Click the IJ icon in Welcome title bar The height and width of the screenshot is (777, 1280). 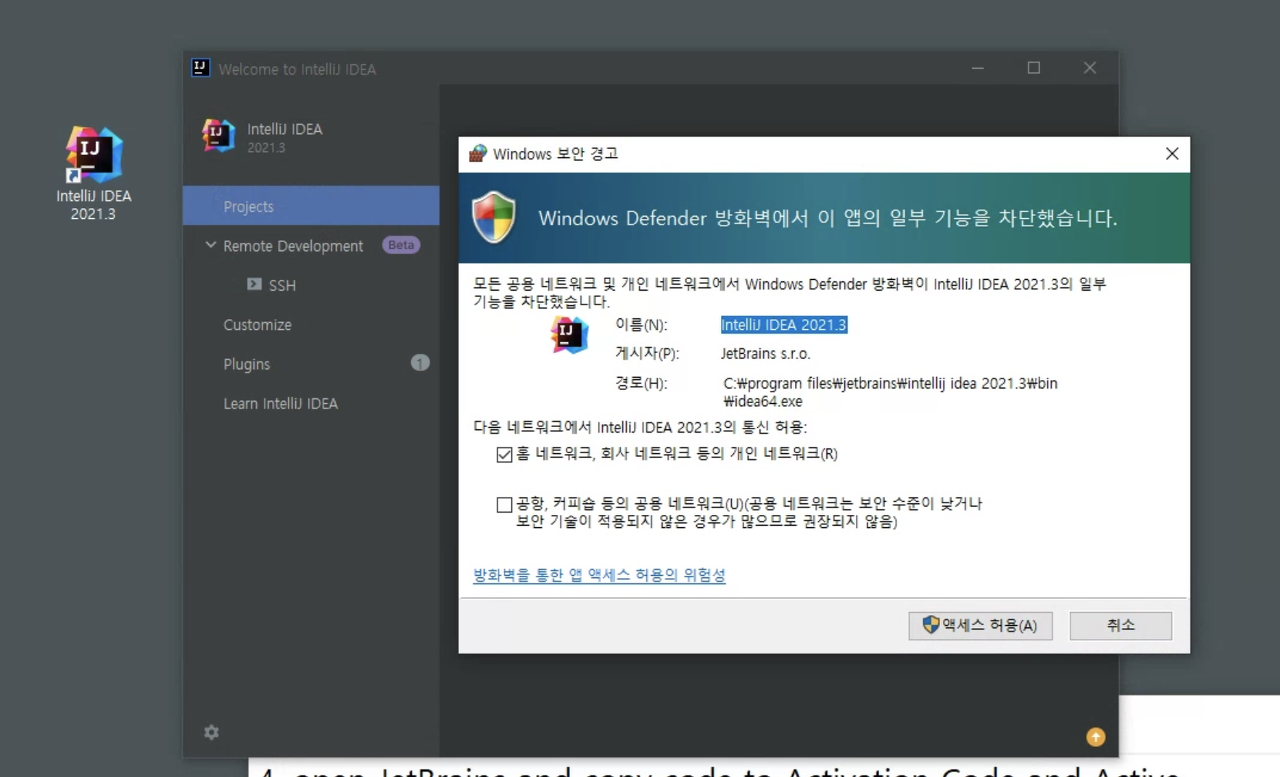click(x=201, y=68)
